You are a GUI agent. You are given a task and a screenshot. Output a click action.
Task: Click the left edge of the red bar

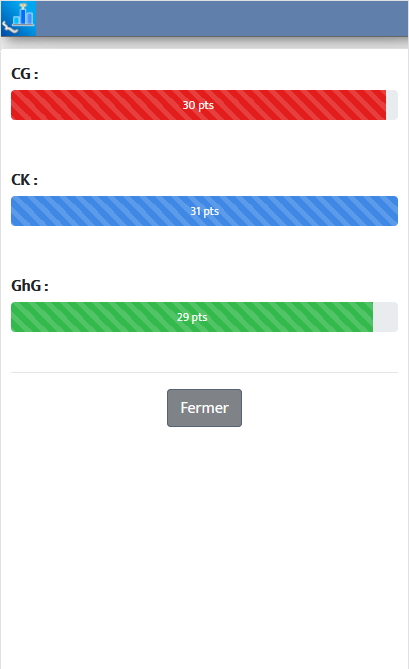[x=14, y=105]
